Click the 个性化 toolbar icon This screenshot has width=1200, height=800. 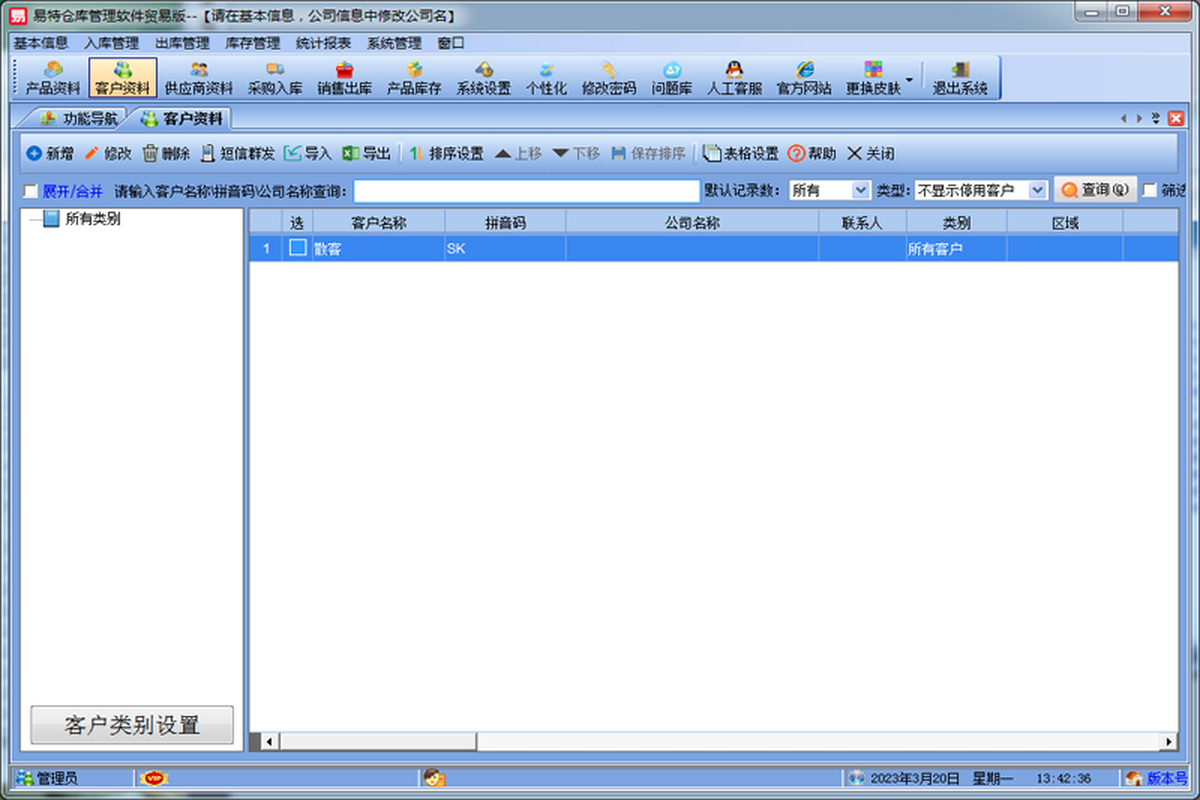tap(546, 78)
